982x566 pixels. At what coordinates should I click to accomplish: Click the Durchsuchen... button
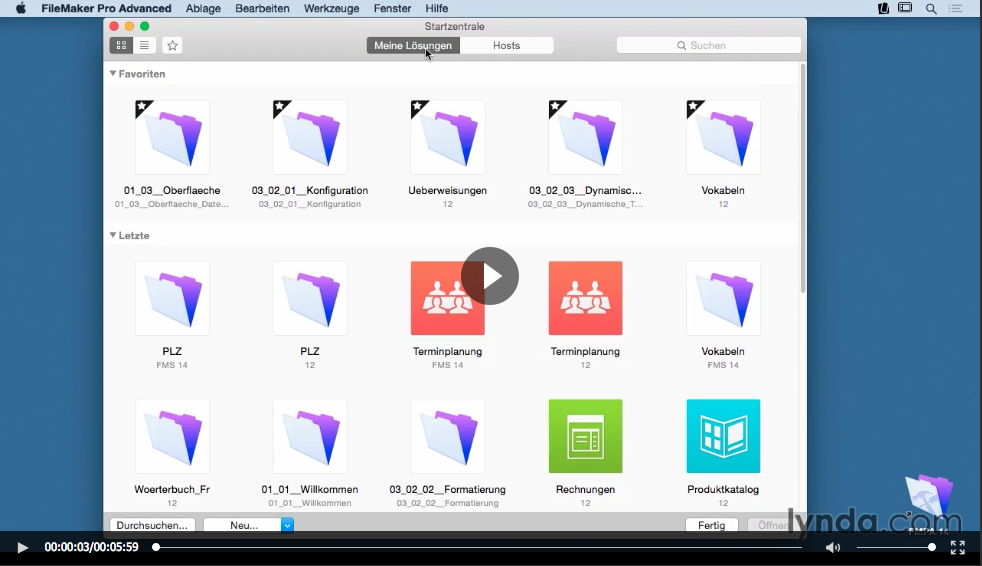[x=152, y=525]
